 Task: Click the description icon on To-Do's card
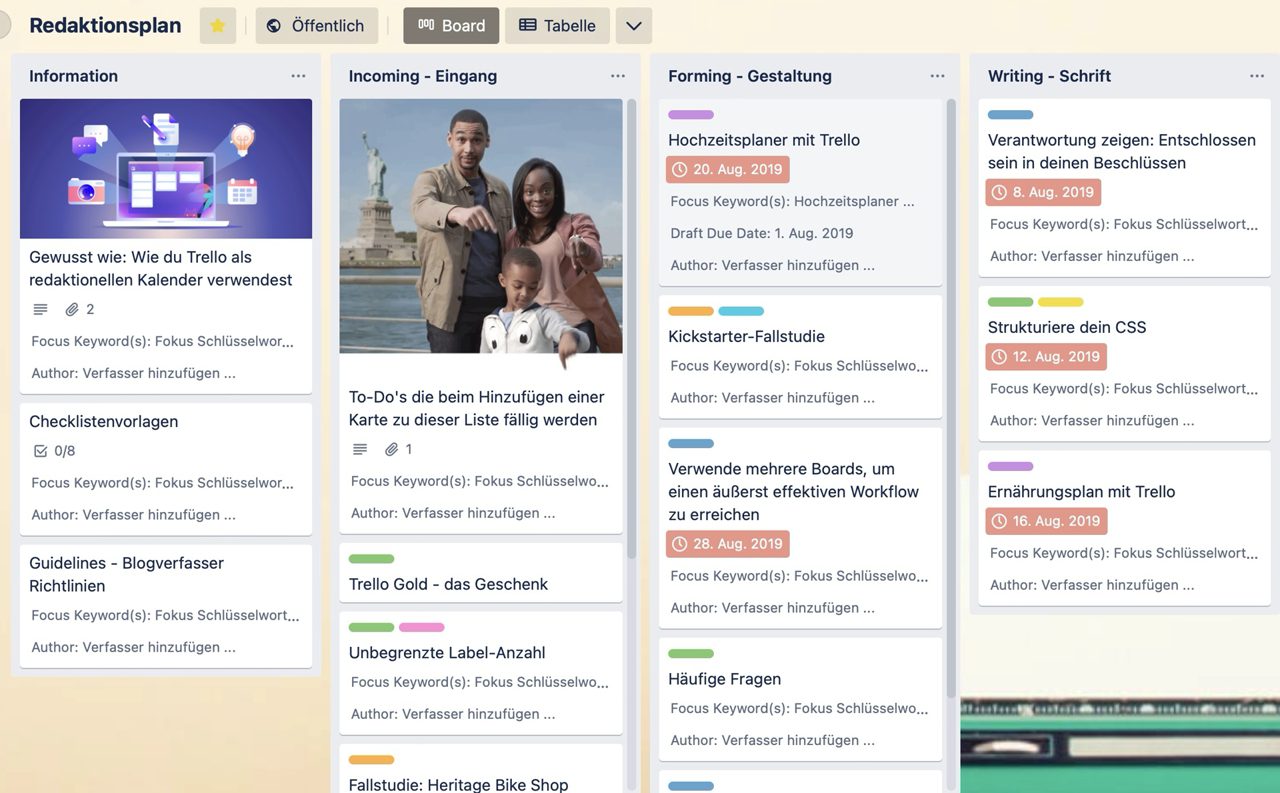coord(360,449)
